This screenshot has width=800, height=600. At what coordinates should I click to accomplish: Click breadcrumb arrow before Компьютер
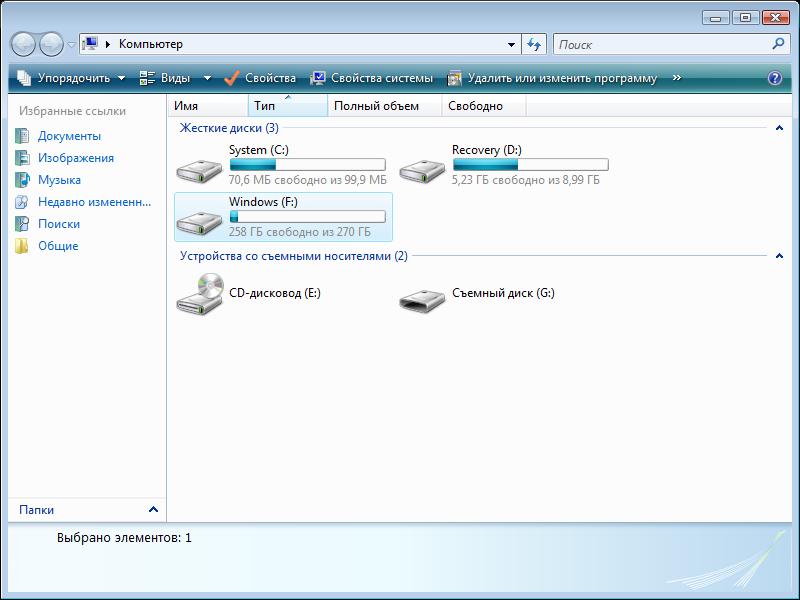108,44
